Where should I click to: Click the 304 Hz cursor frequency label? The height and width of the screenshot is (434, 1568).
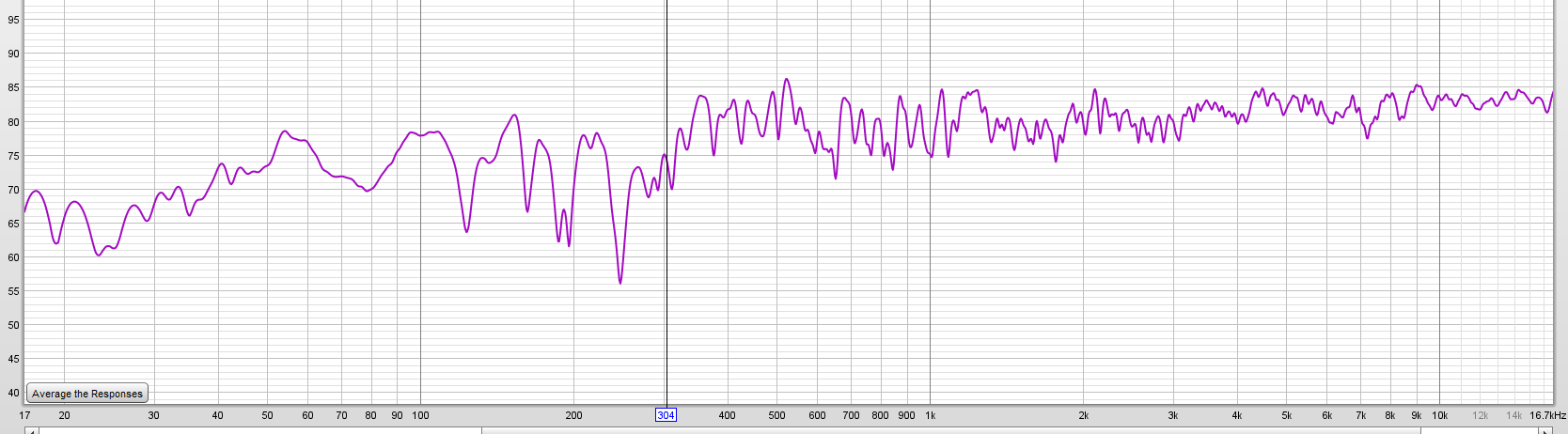[x=666, y=415]
